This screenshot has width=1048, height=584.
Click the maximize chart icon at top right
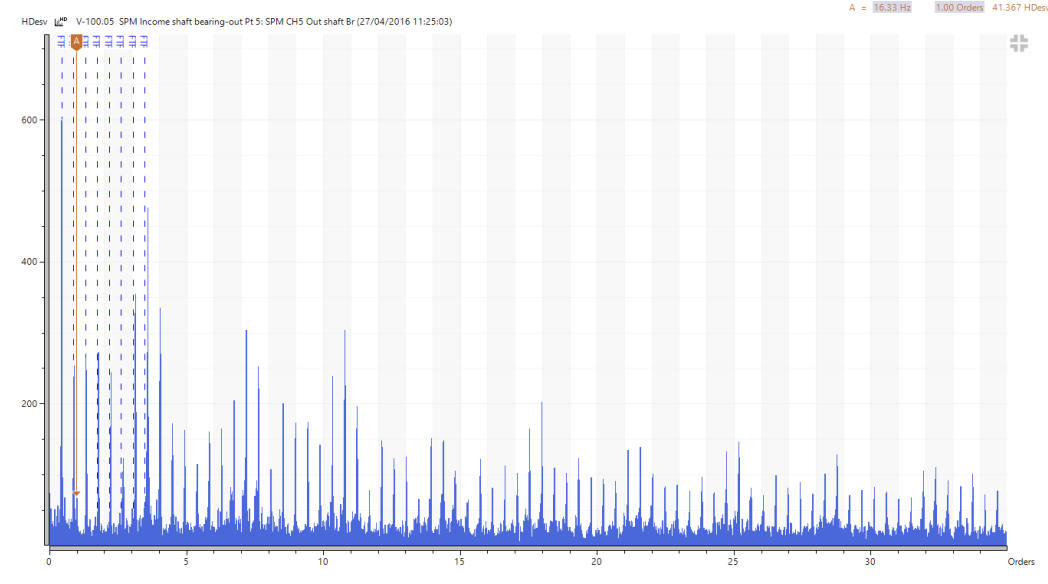click(1019, 43)
